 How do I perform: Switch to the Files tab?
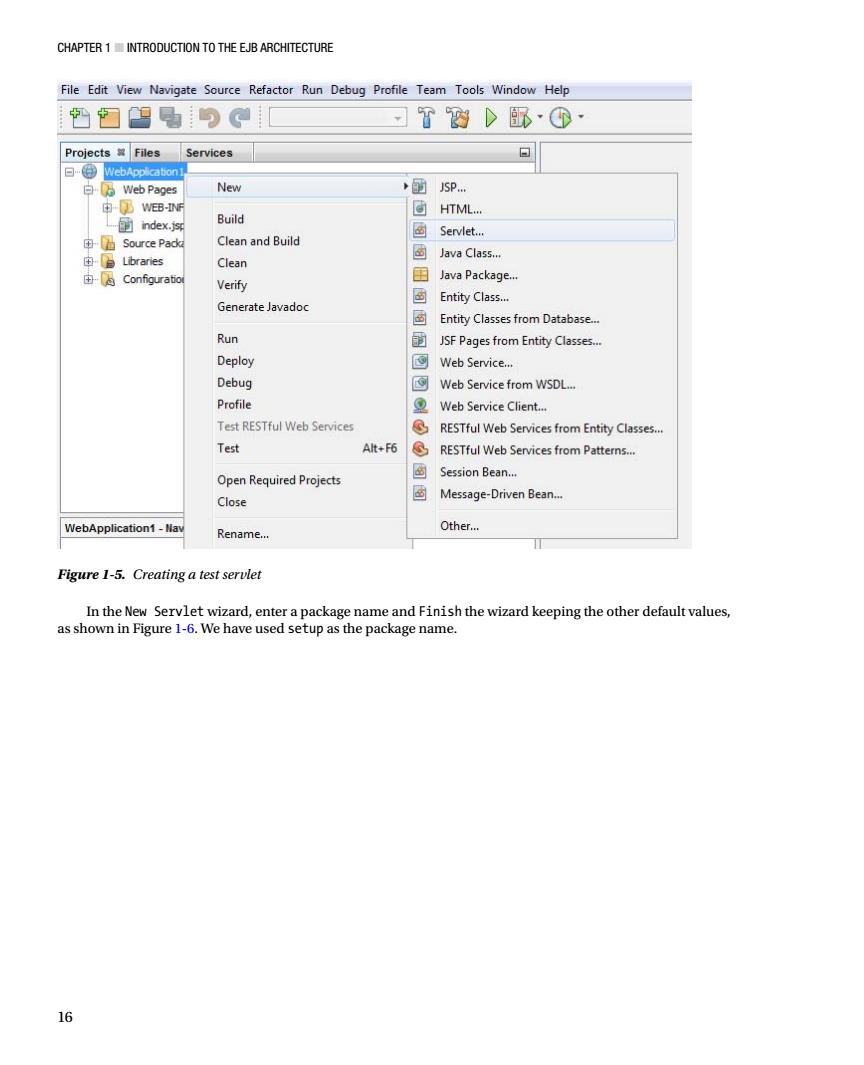(x=147, y=153)
